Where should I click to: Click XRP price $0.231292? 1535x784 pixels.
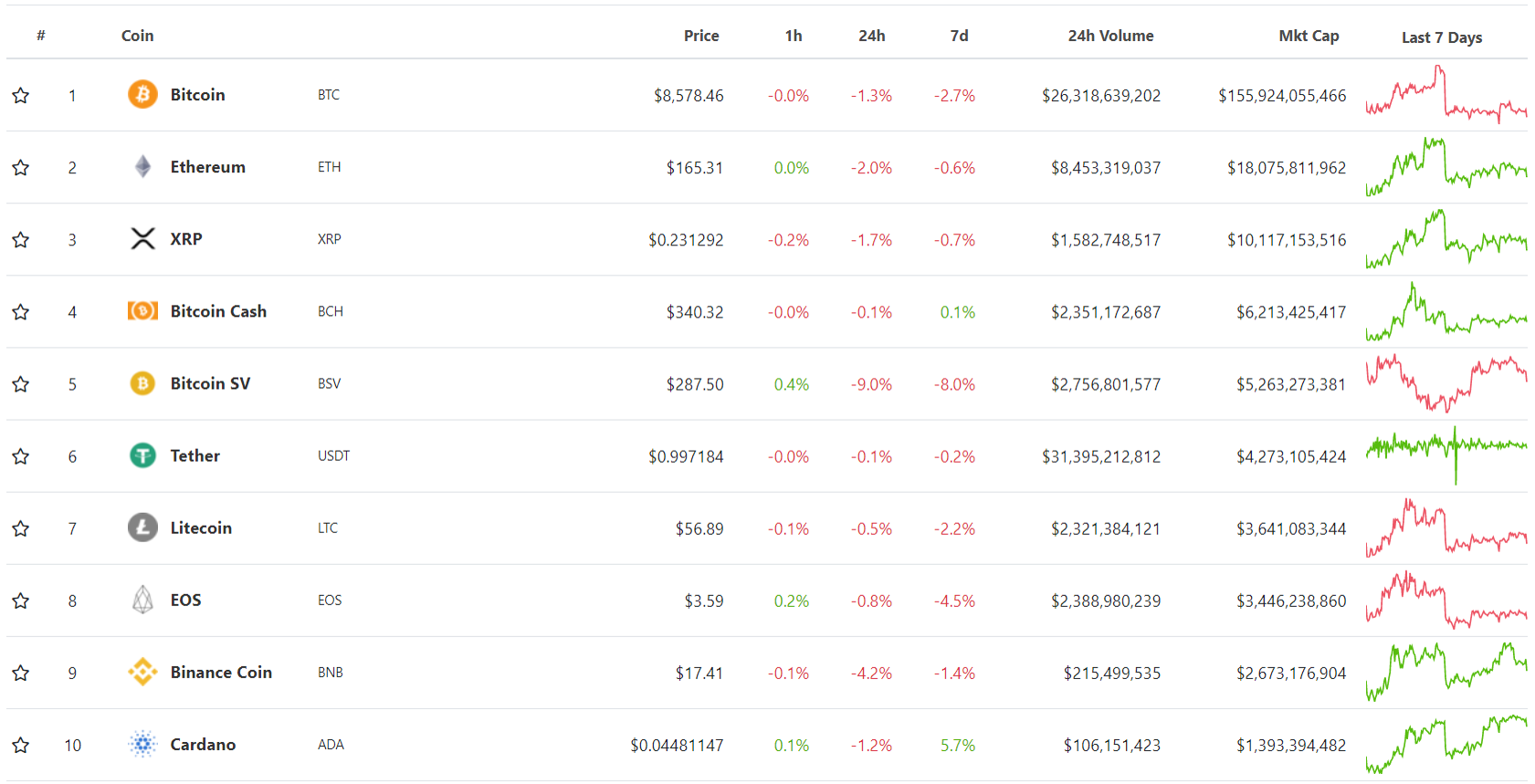tap(686, 240)
